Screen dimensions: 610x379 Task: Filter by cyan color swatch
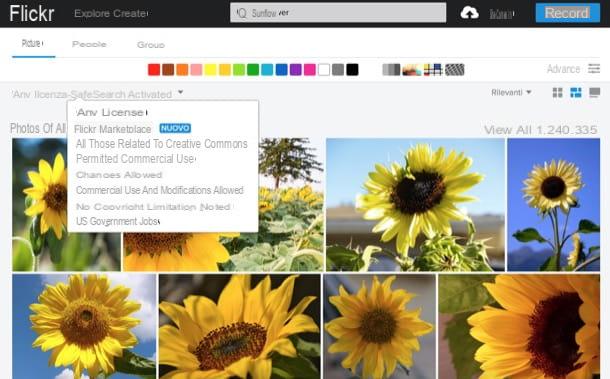click(x=267, y=70)
